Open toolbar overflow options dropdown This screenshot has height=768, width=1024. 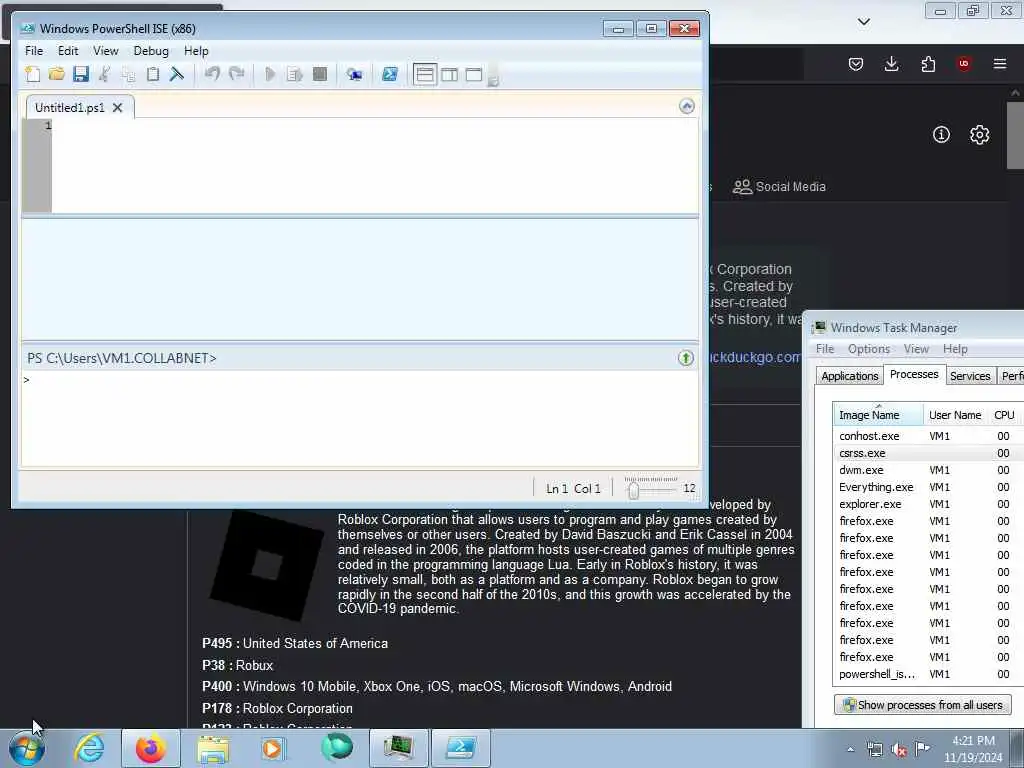[x=494, y=80]
